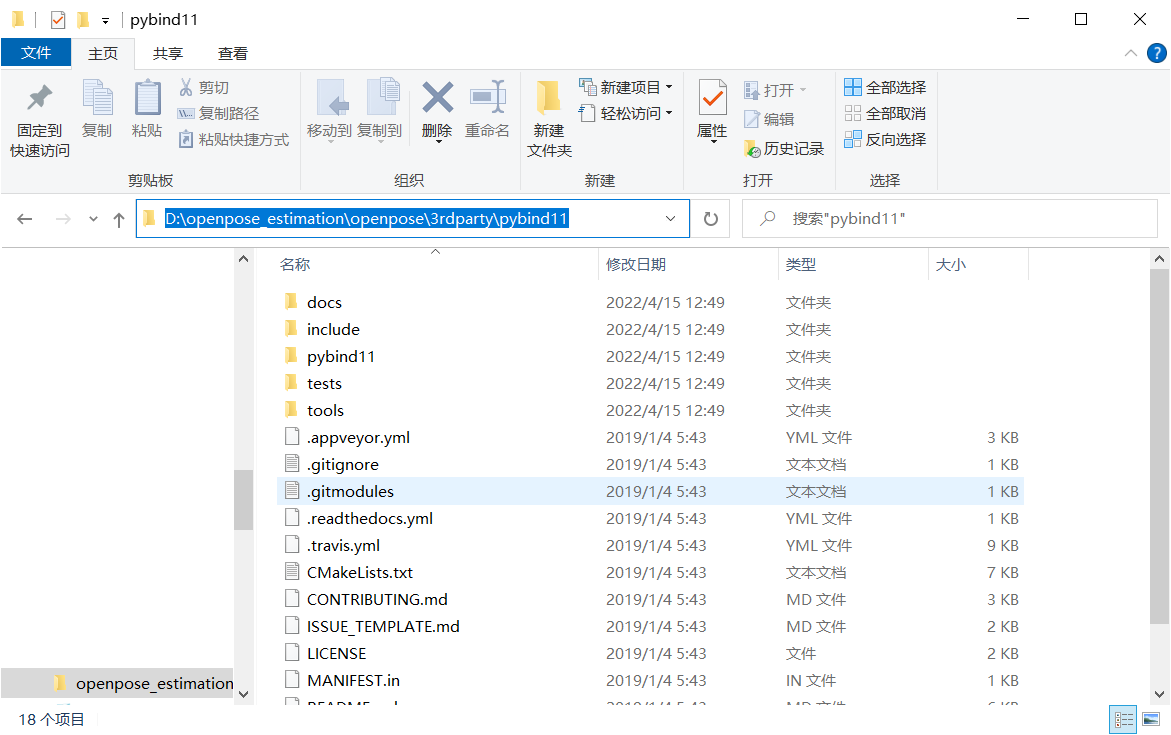This screenshot has width=1171, height=735.
Task: Open the address bar dropdown arrow
Action: [x=669, y=218]
